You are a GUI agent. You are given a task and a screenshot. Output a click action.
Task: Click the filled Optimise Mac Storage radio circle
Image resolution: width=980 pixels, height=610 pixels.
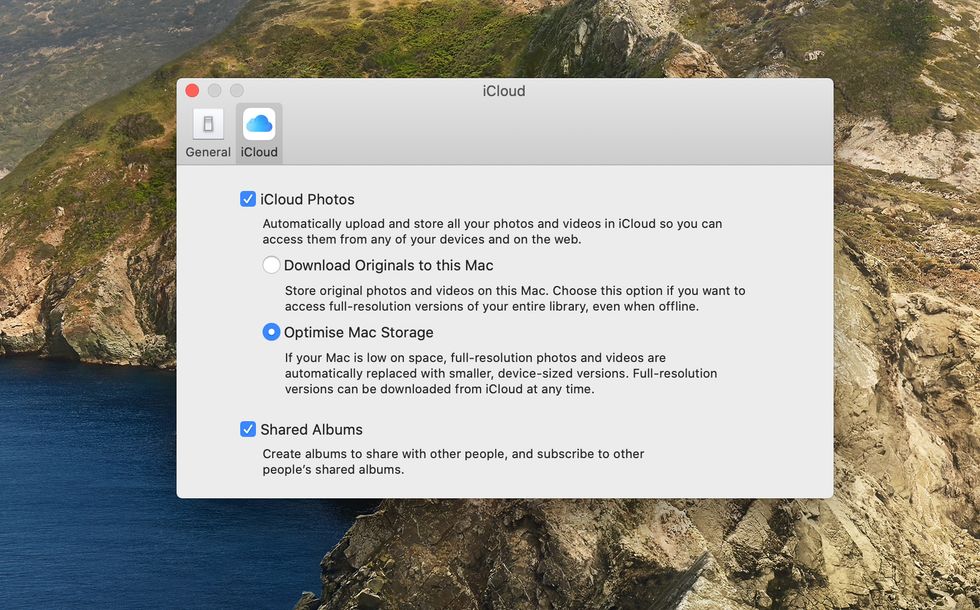tap(270, 331)
